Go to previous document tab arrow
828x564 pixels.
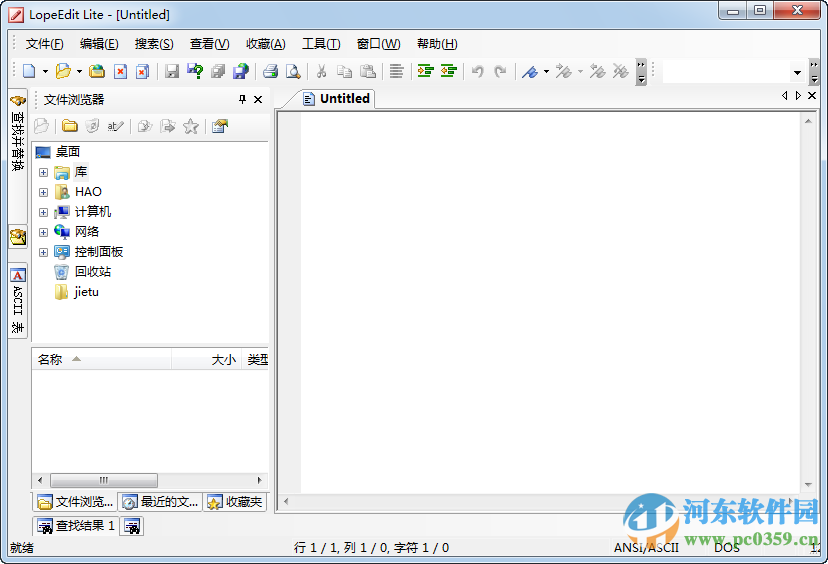click(784, 96)
